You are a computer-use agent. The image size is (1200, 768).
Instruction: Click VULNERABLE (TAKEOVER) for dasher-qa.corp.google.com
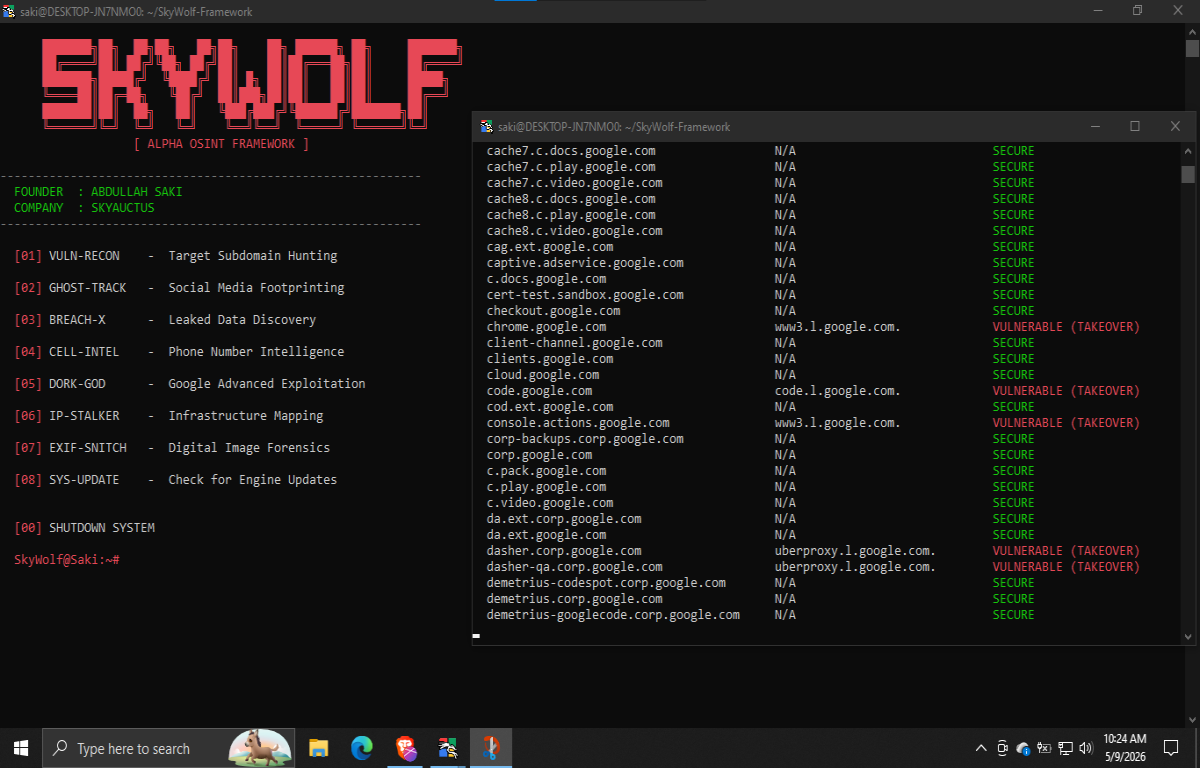click(1066, 567)
